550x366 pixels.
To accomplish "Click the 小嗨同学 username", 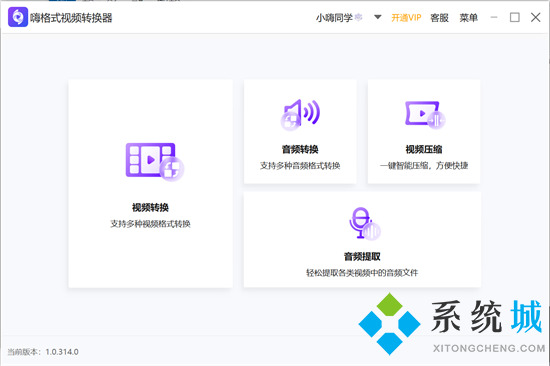I will [x=334, y=18].
